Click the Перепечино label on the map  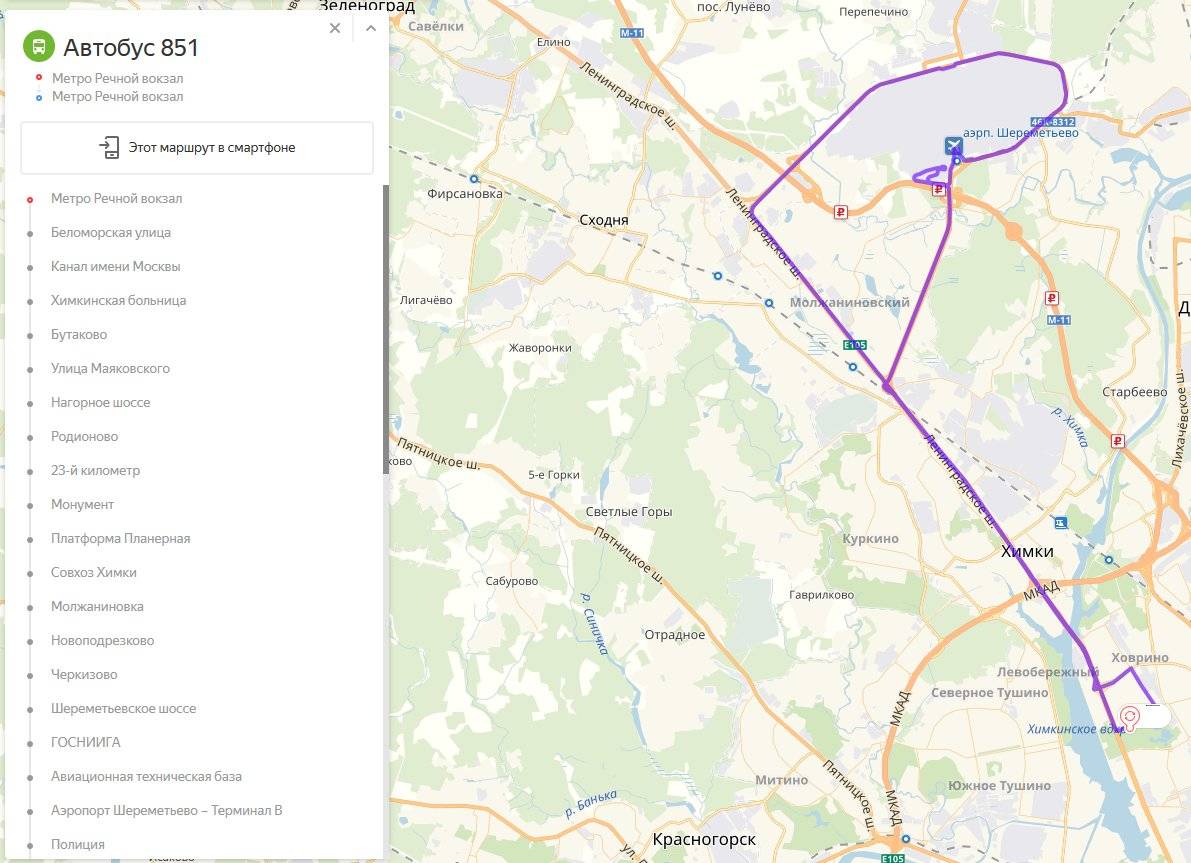click(x=874, y=12)
